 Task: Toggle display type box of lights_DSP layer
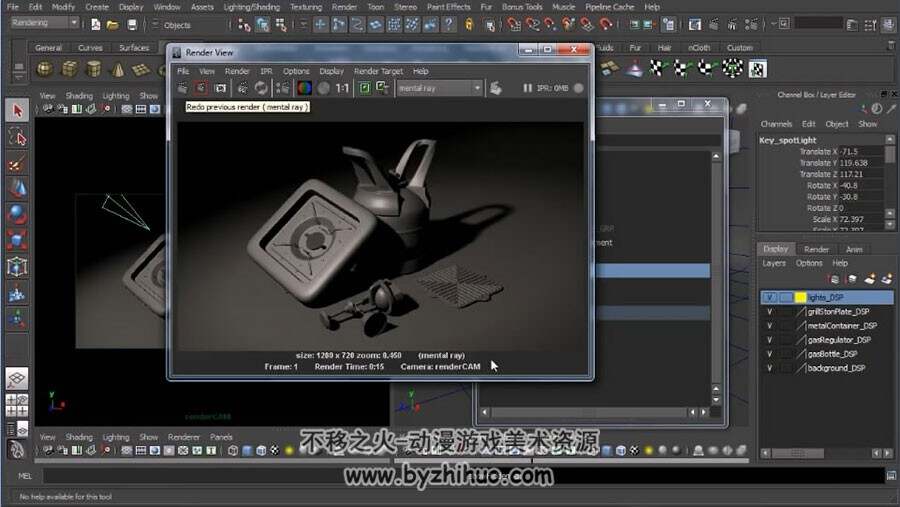[x=785, y=297]
